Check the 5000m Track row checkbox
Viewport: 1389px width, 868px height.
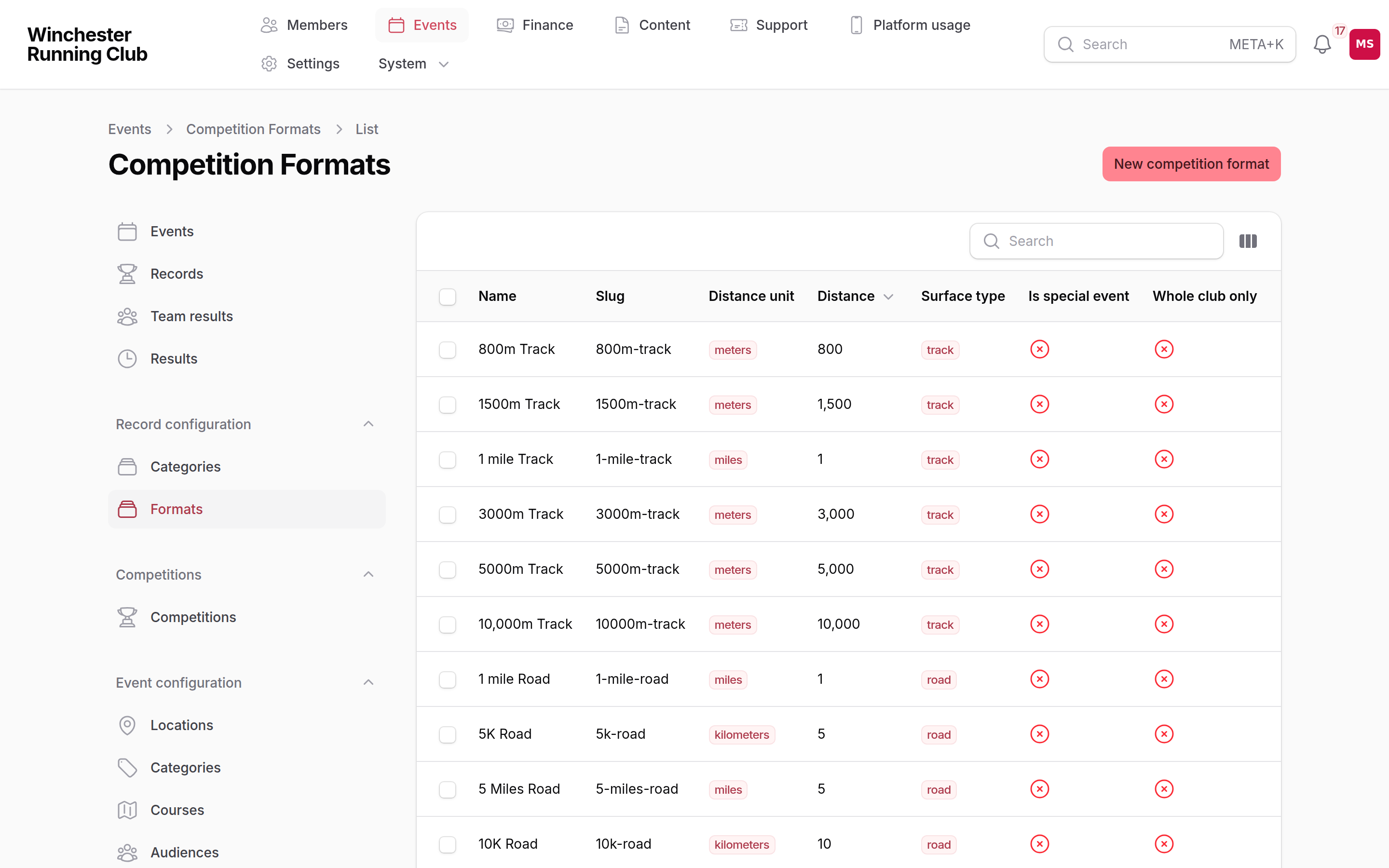[448, 570]
